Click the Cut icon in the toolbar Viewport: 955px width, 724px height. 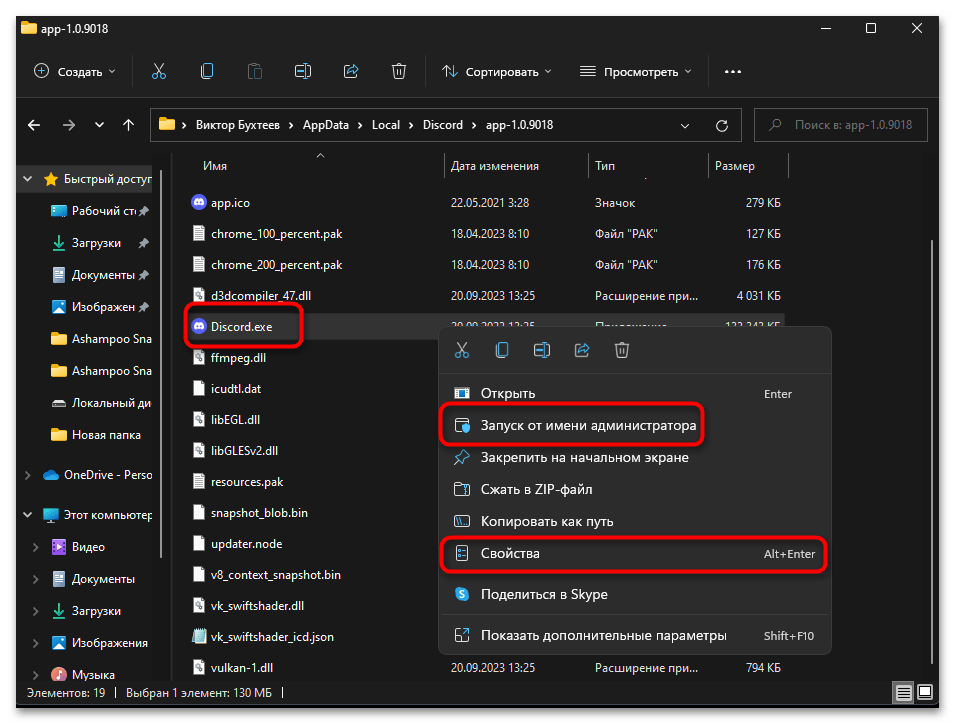(x=159, y=71)
